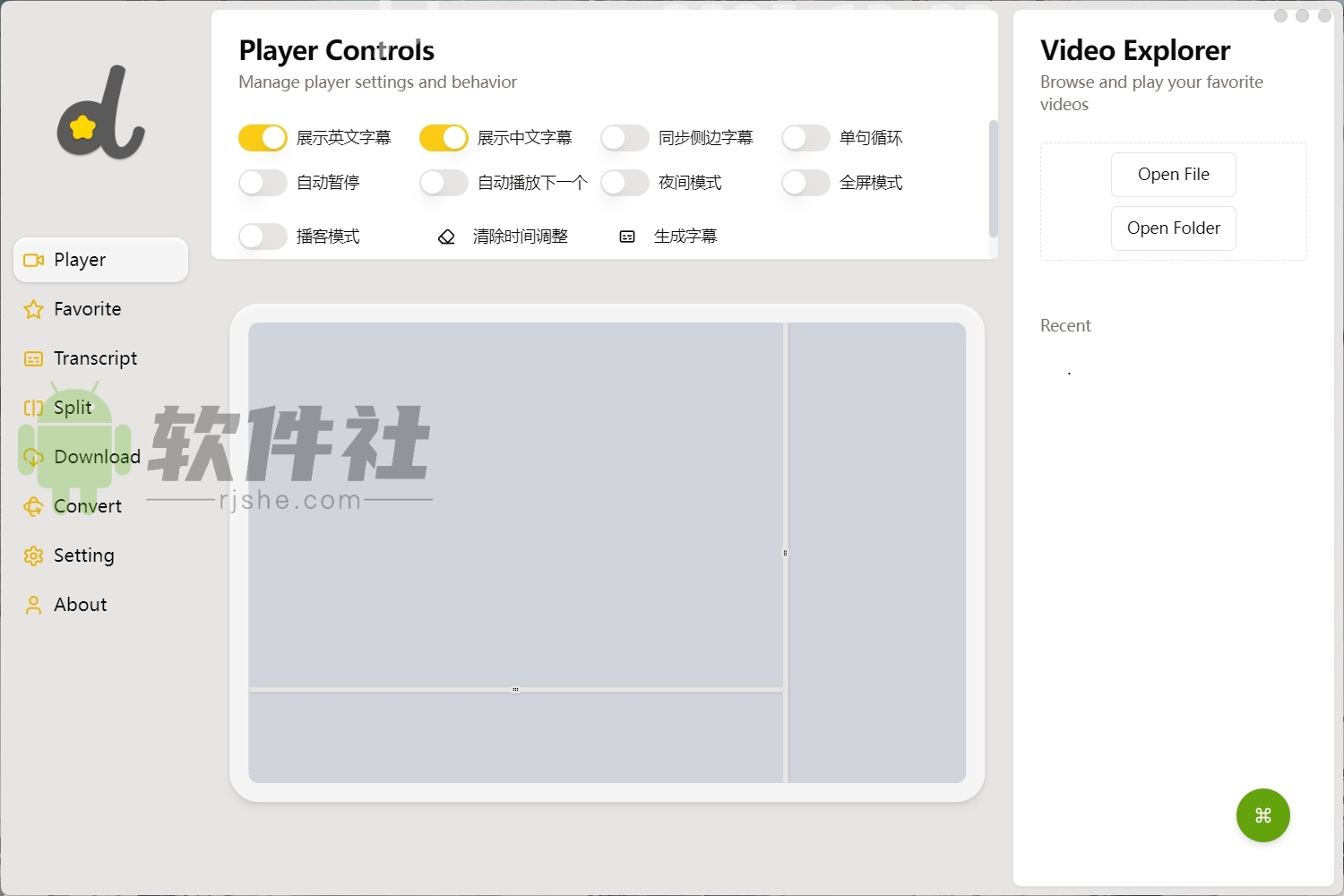
Task: Click the Open File button
Action: click(x=1173, y=174)
